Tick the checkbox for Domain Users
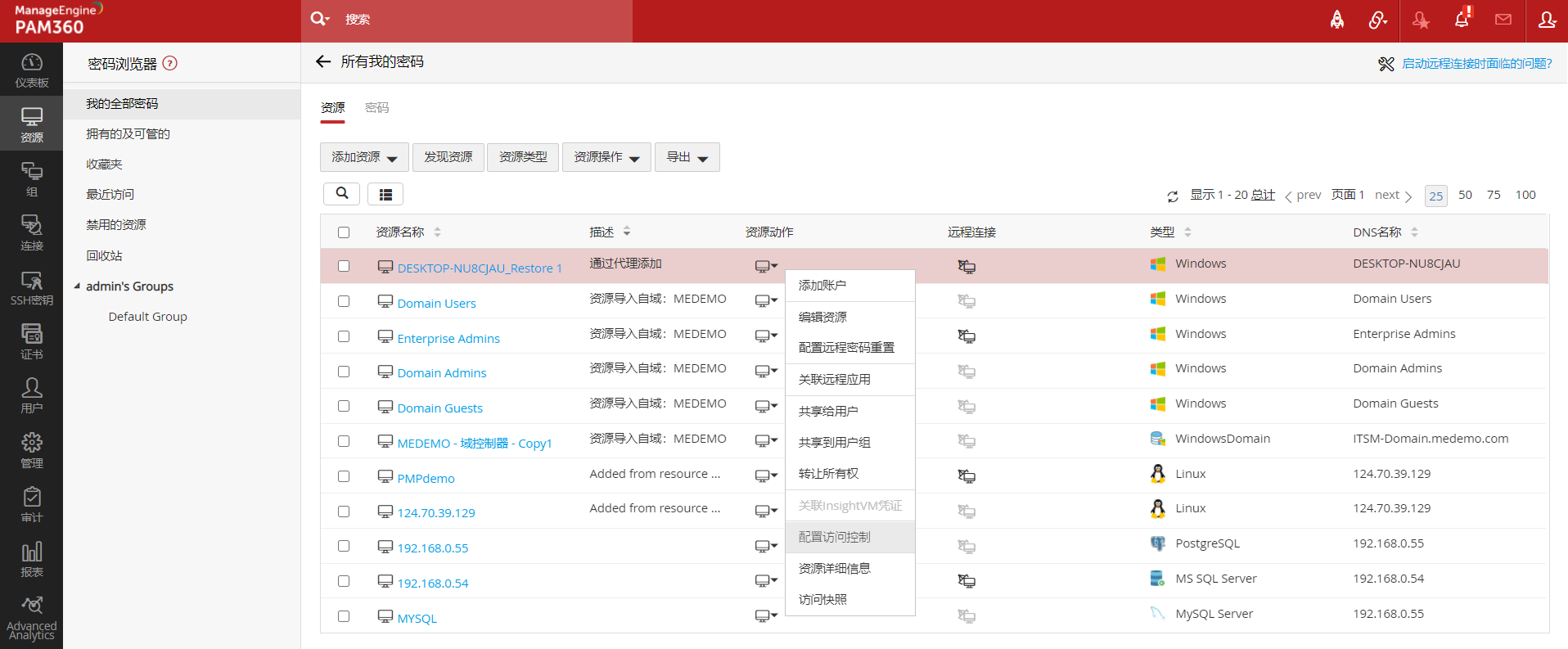Viewport: 1568px width, 649px height. click(344, 301)
